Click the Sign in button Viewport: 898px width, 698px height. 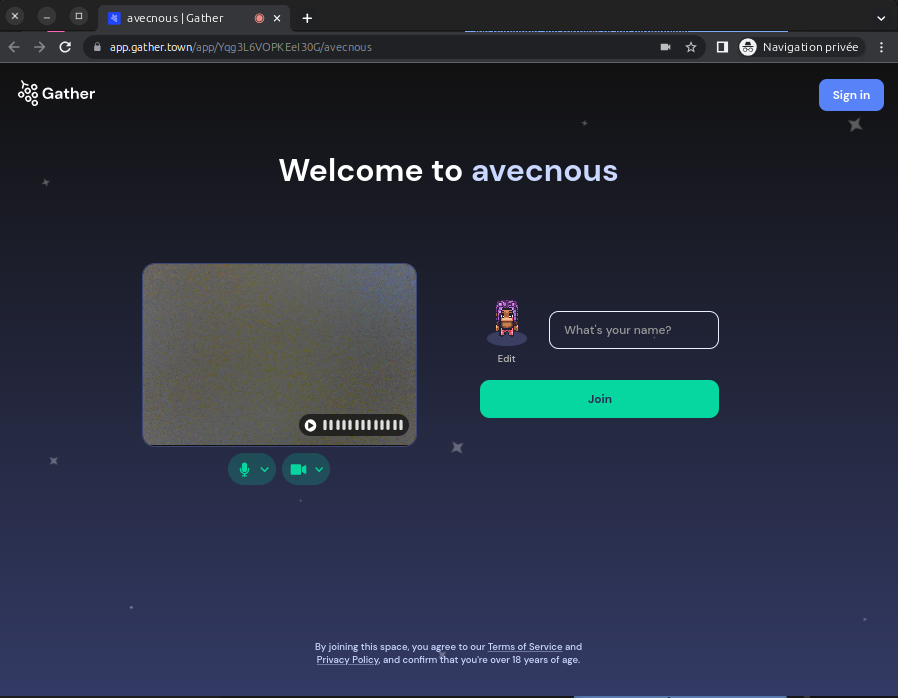click(x=851, y=95)
